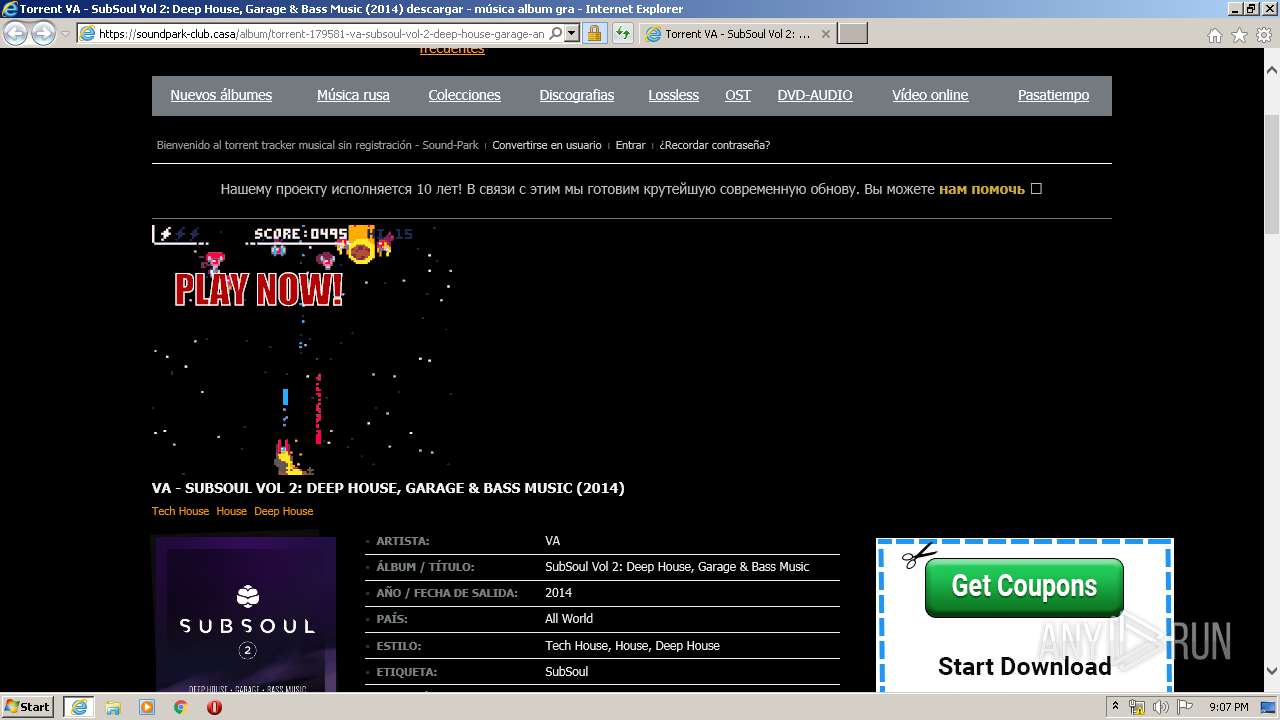Click ¿Recordar contraseña? link
This screenshot has height=720, width=1280.
point(714,145)
